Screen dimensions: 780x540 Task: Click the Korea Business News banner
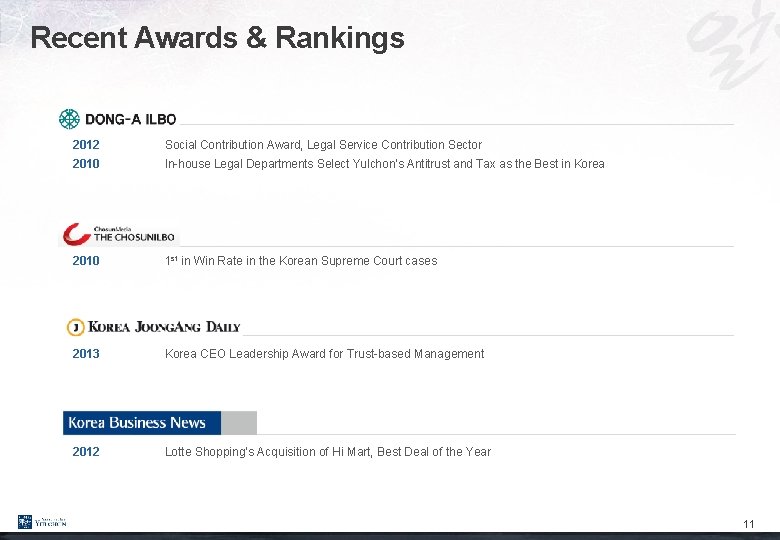point(160,423)
